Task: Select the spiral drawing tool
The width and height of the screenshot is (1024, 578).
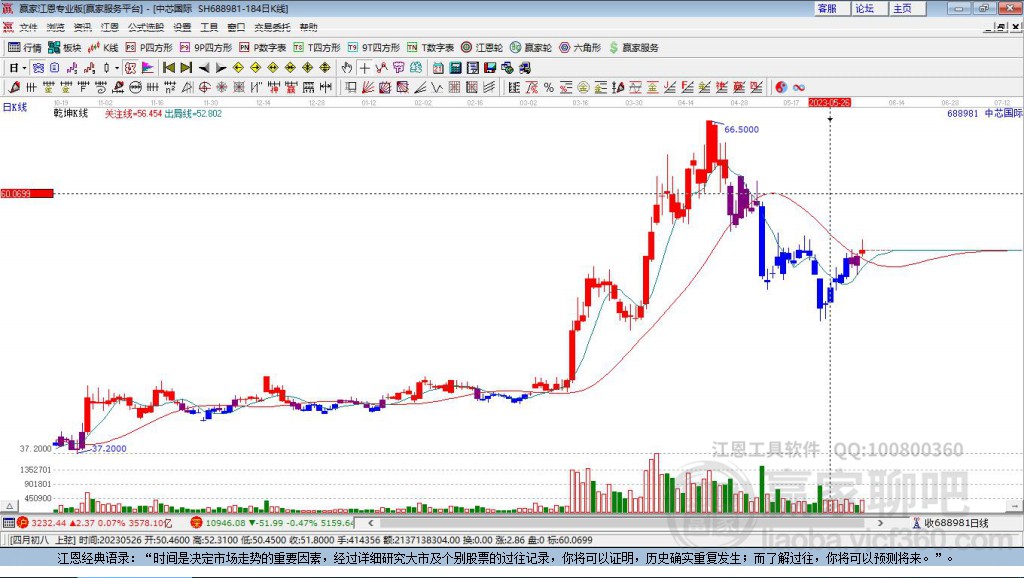Action: click(x=101, y=88)
